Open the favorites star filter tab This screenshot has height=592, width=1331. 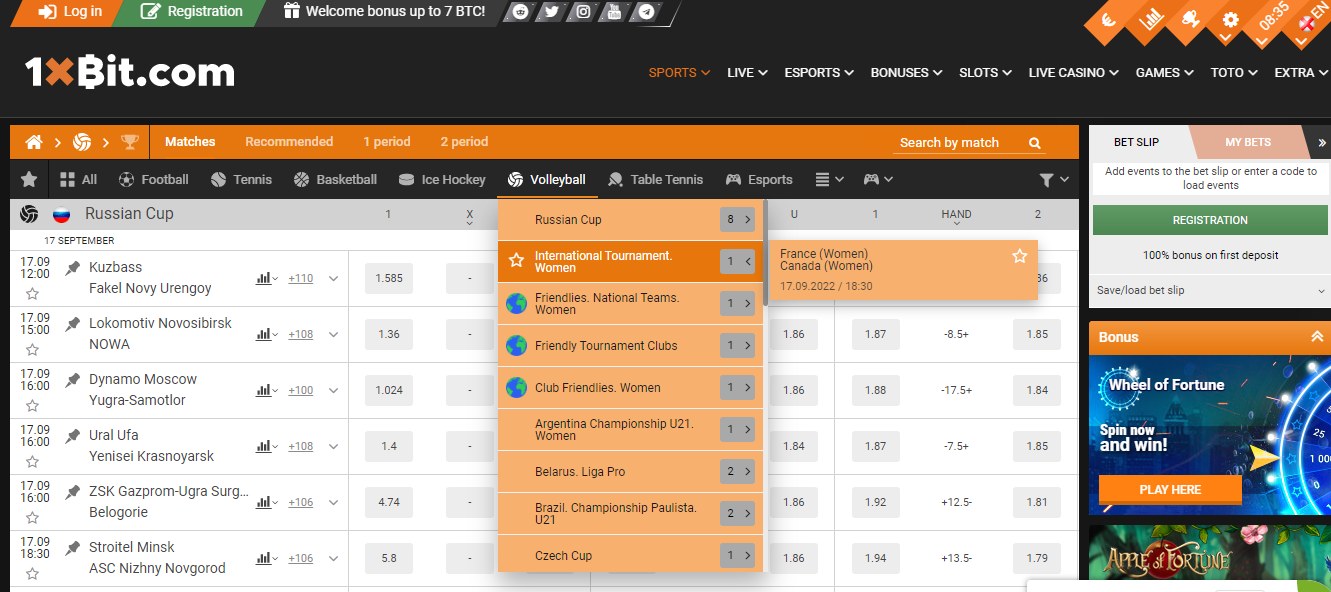28,179
